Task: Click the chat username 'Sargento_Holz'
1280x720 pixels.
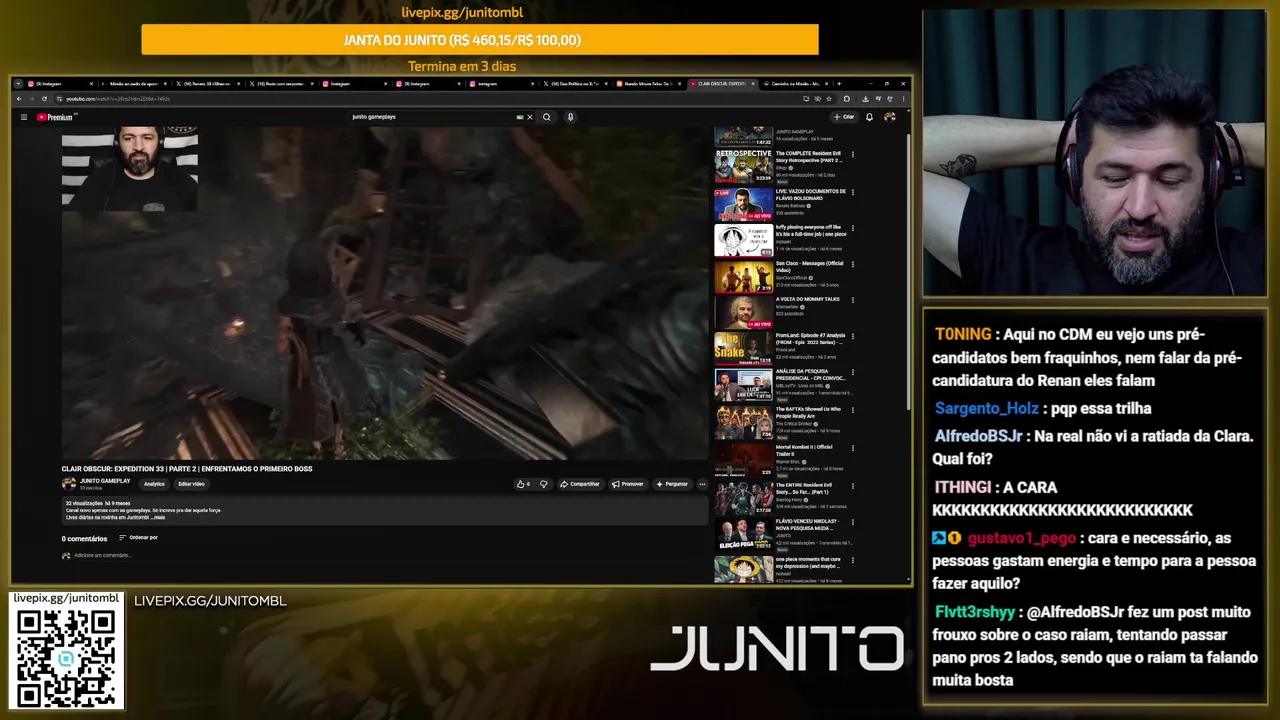Action: (x=987, y=408)
